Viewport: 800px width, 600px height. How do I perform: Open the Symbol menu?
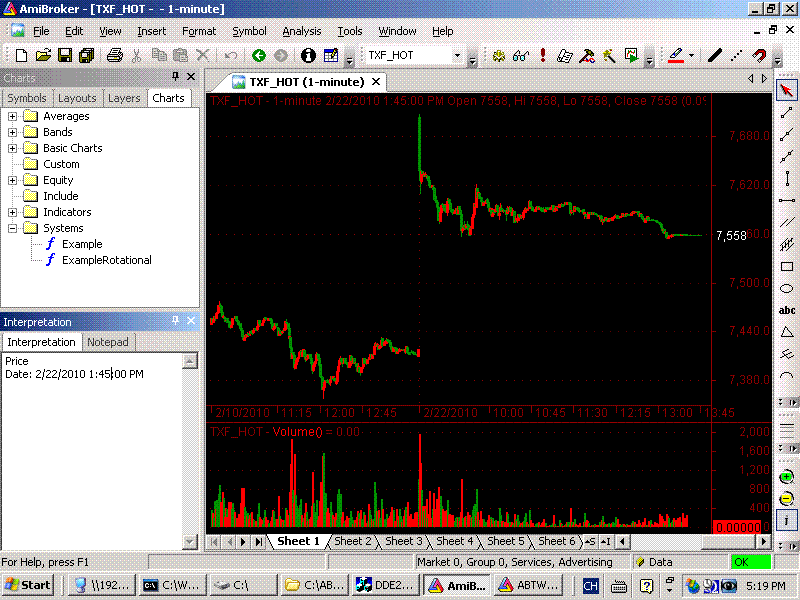[x=249, y=31]
